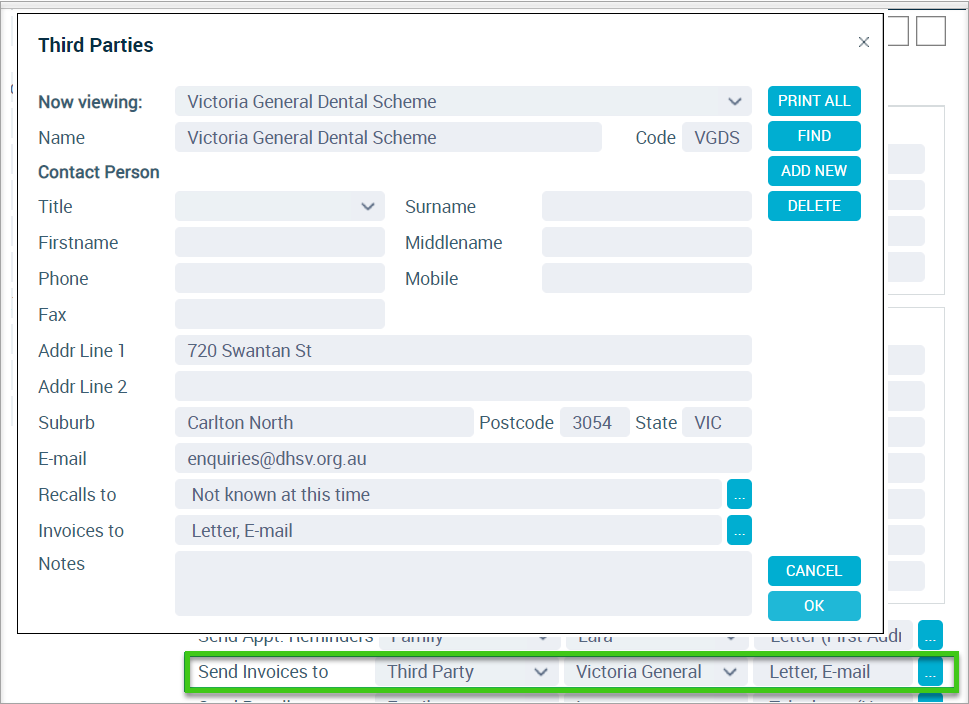Confirm with the OK button
The height and width of the screenshot is (704, 969).
tap(814, 606)
